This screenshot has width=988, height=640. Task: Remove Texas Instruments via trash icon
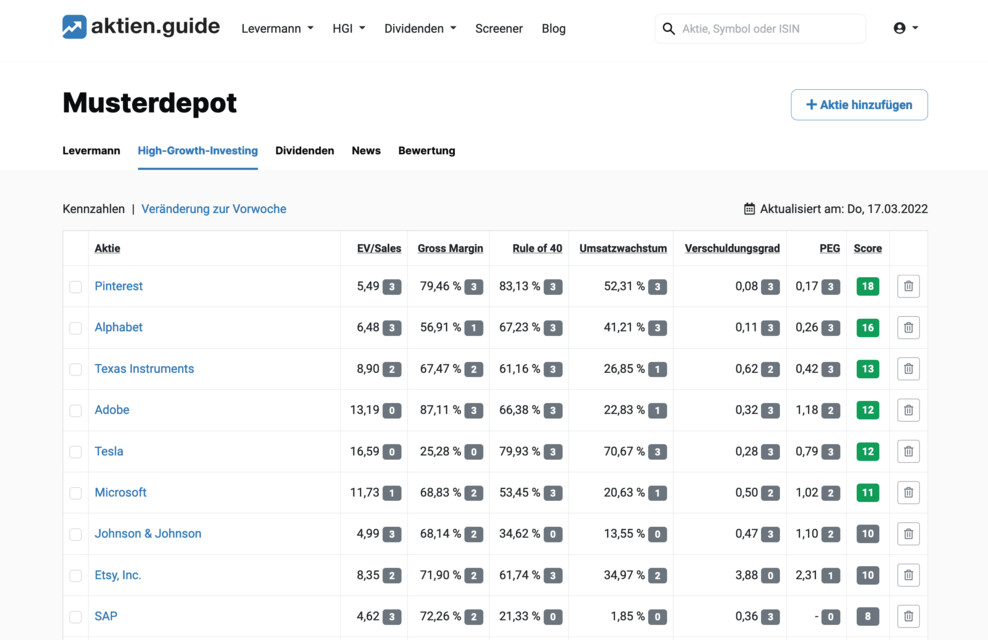click(x=908, y=369)
